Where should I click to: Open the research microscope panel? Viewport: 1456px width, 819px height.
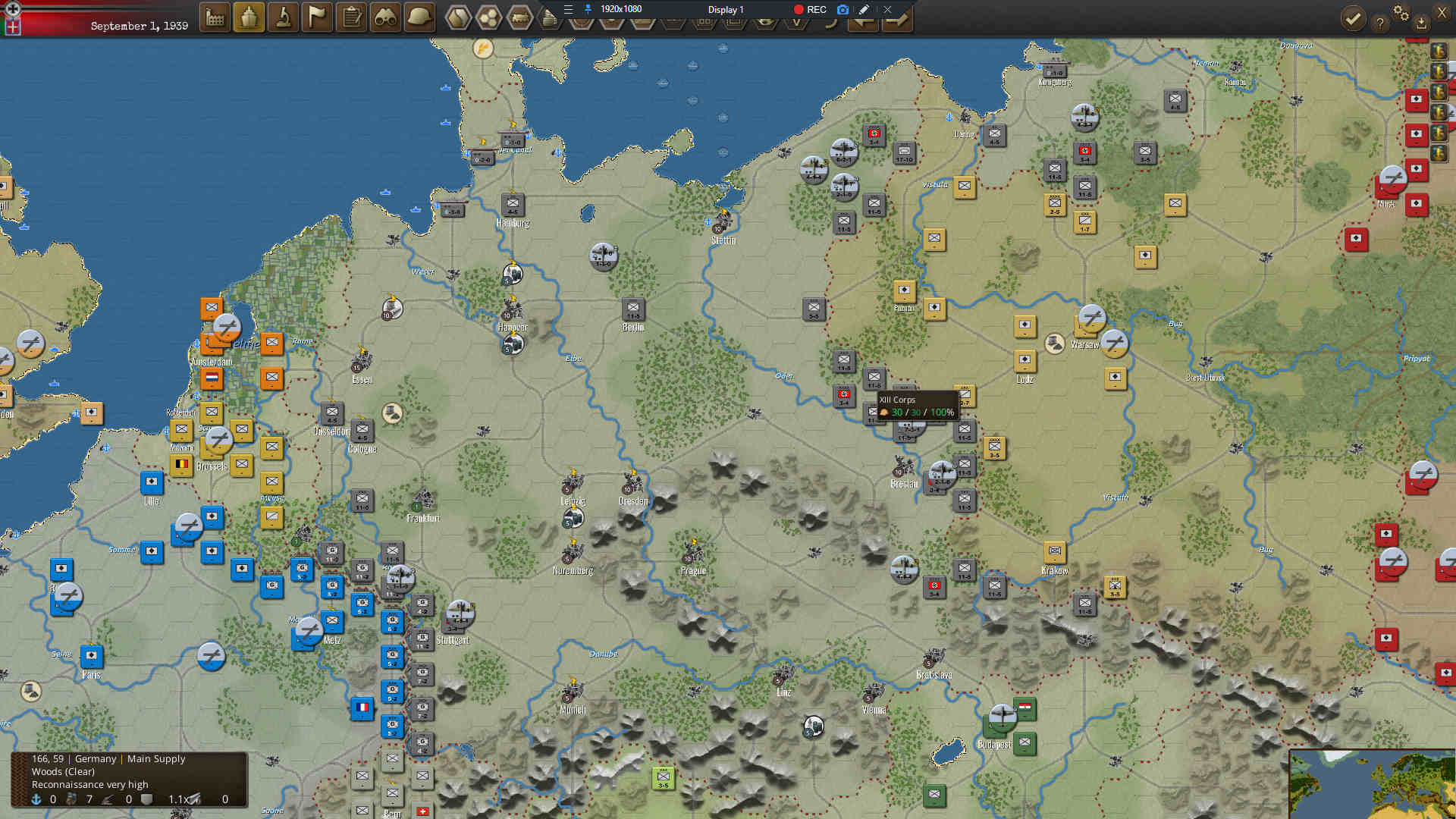click(x=284, y=17)
